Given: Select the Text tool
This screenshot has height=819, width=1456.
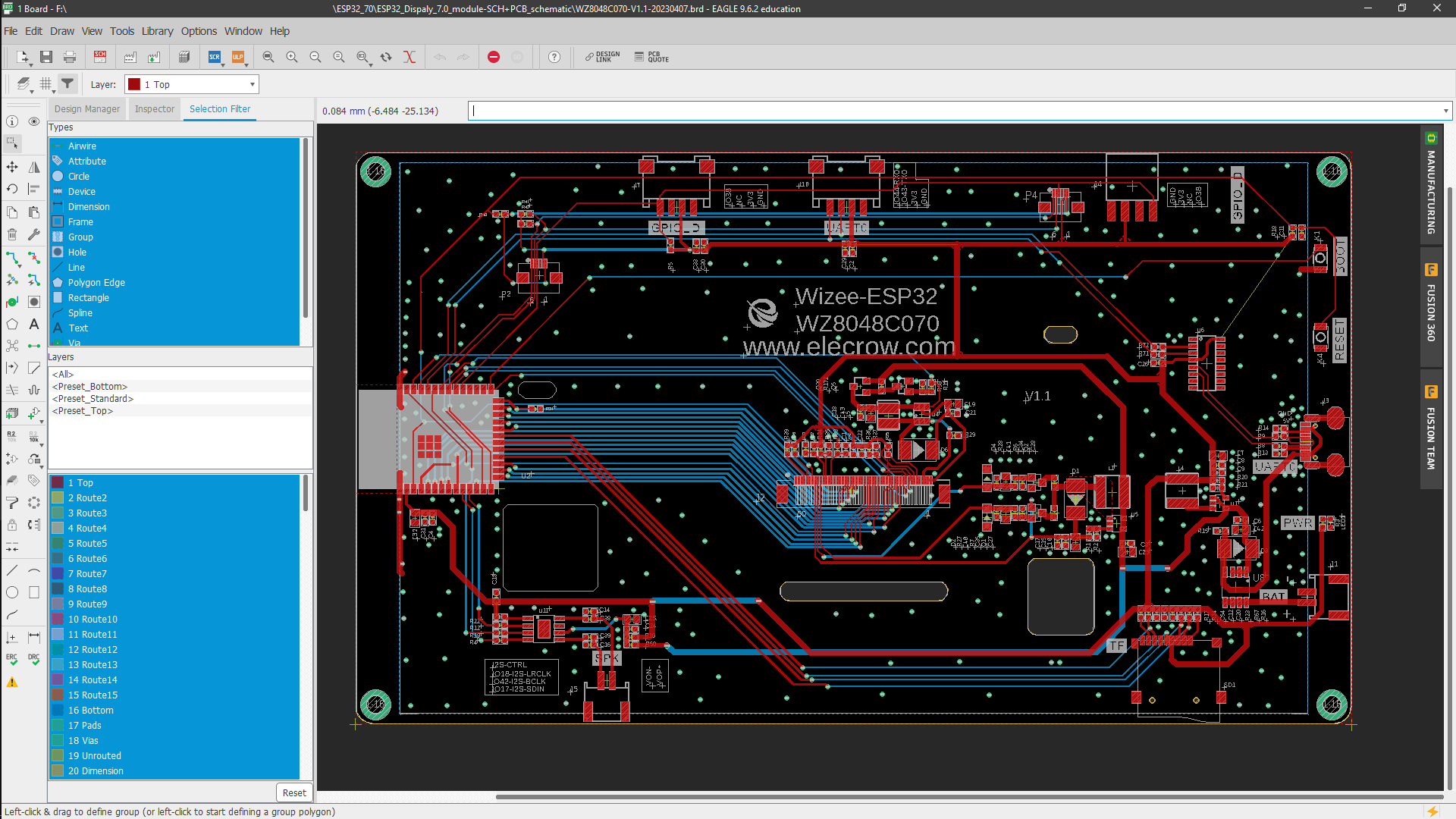Looking at the screenshot, I should 34,324.
